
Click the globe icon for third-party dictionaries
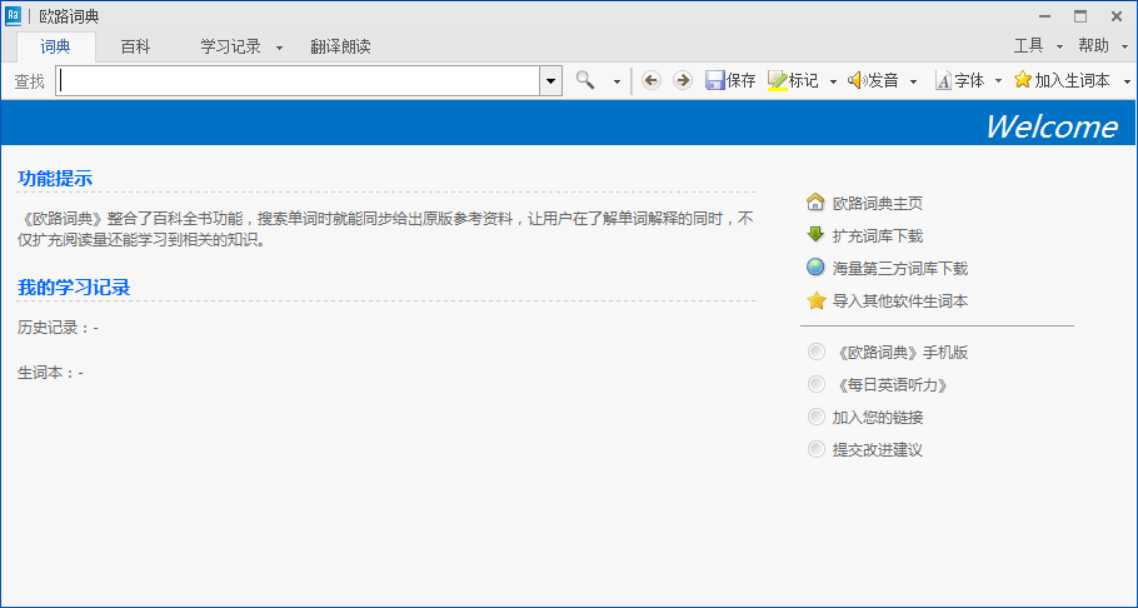pyautogui.click(x=816, y=267)
